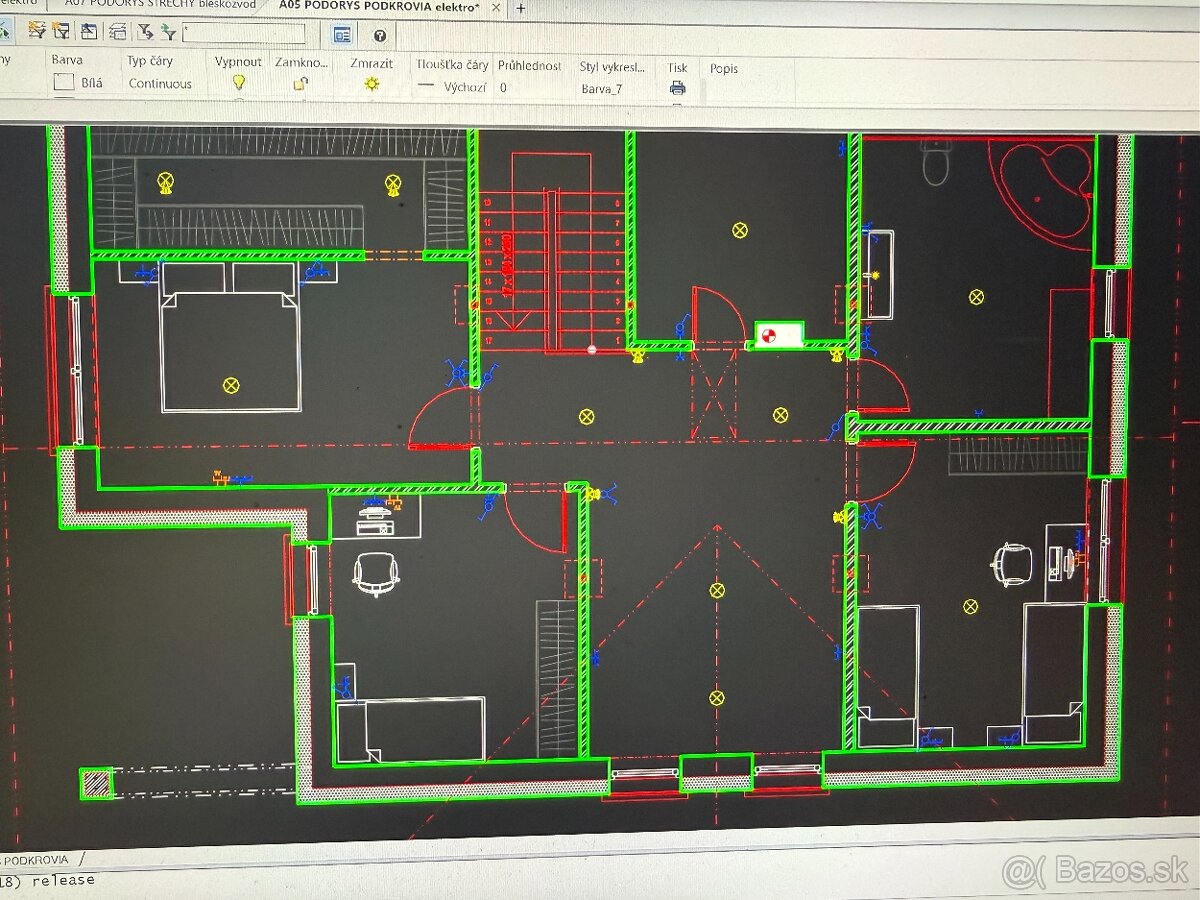Click the first new layer icon in toolbar

tap(38, 31)
